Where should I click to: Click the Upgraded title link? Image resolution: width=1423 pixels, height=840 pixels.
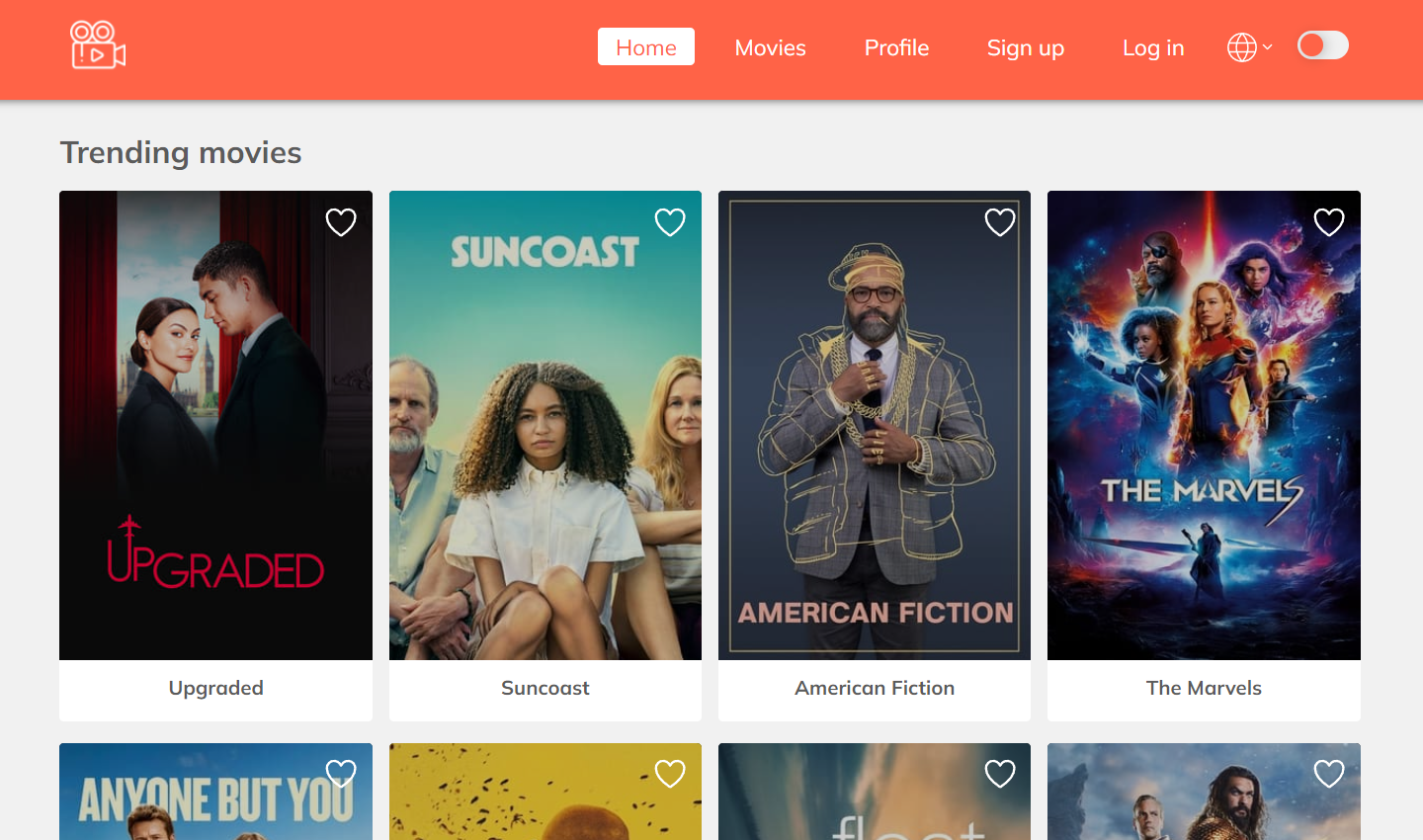click(x=215, y=688)
